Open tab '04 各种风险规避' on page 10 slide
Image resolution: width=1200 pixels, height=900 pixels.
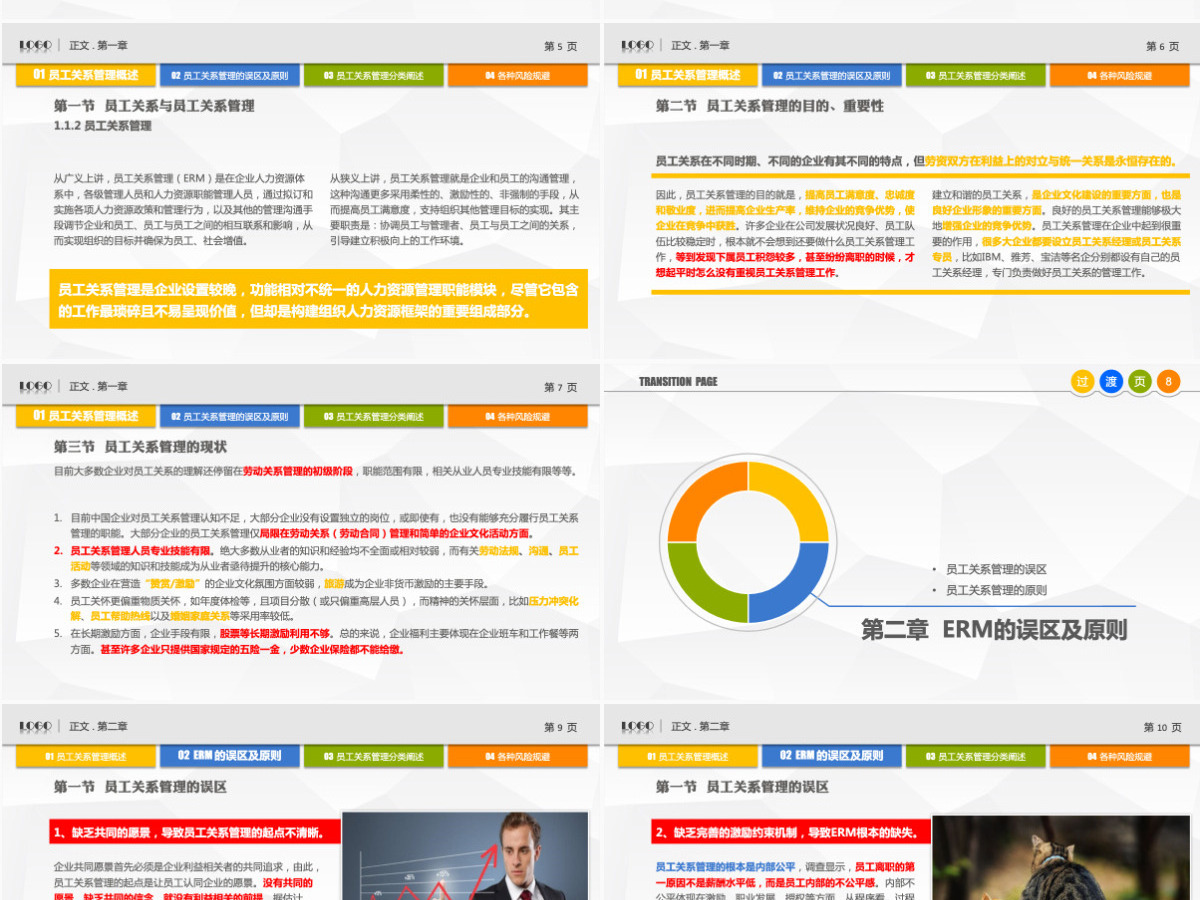click(1119, 757)
